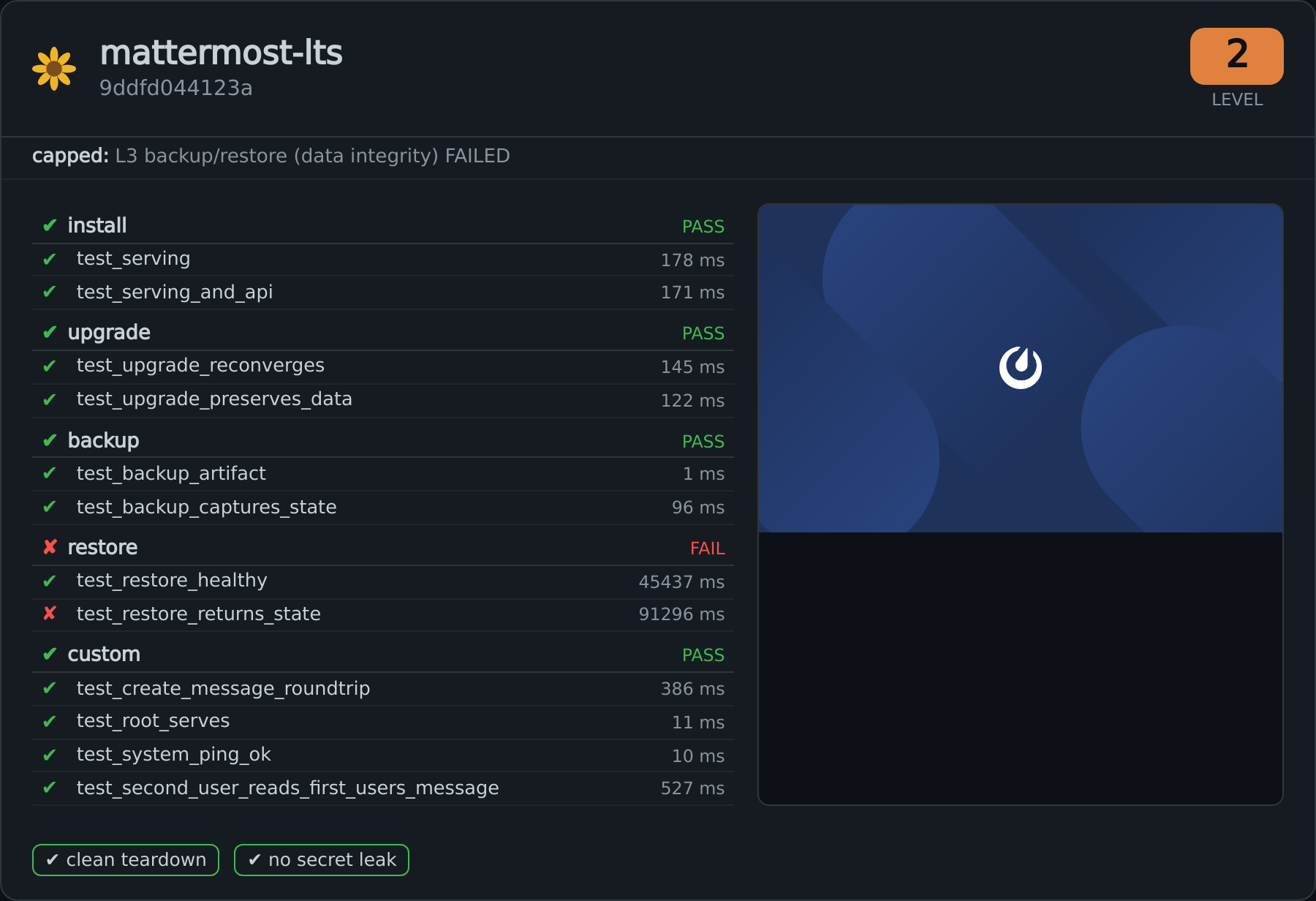Image resolution: width=1316 pixels, height=901 pixels.
Task: Click the test_second_user_reads_first_users_message test name
Action: [x=288, y=788]
